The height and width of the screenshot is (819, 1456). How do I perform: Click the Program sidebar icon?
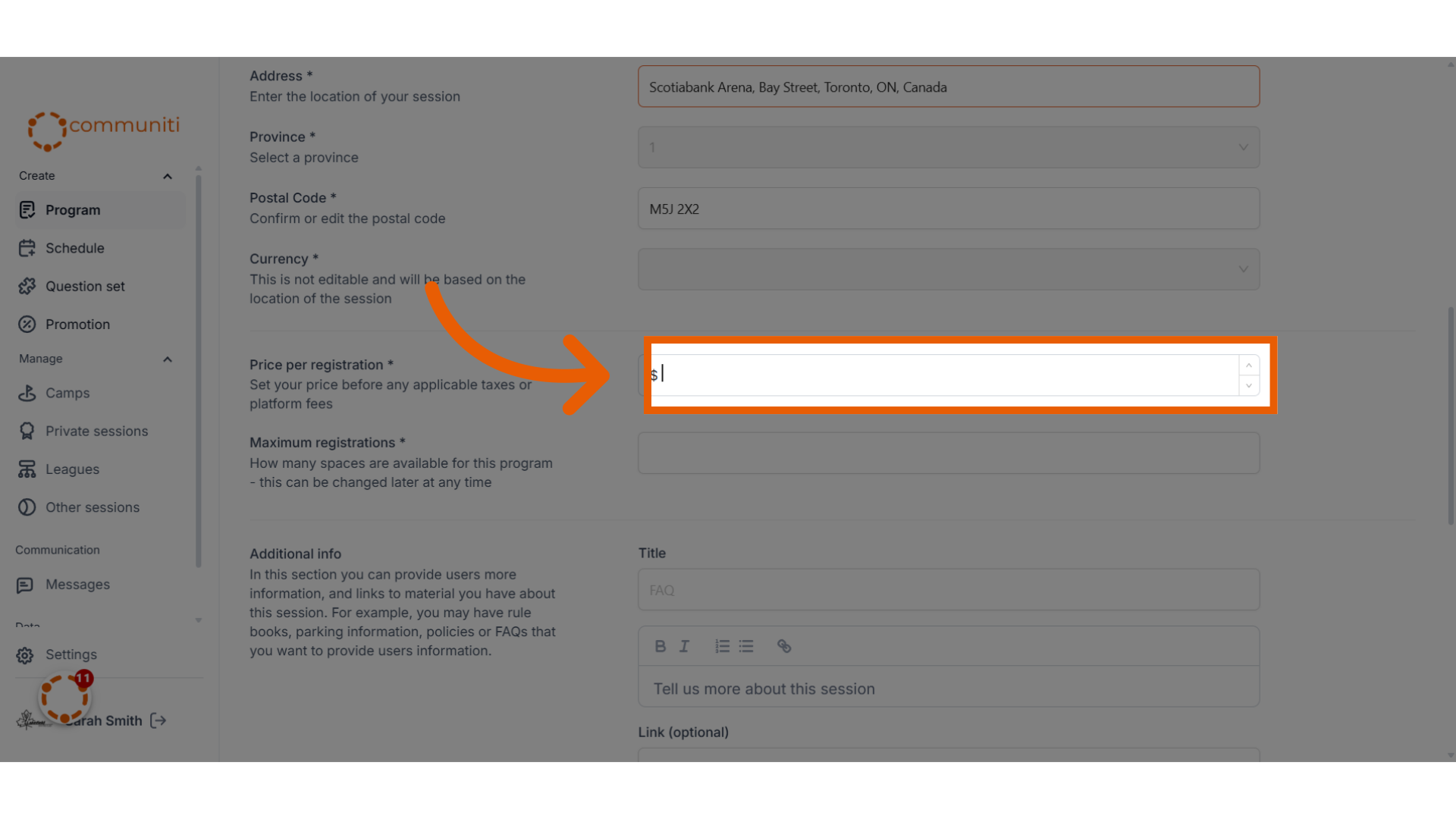pos(27,210)
